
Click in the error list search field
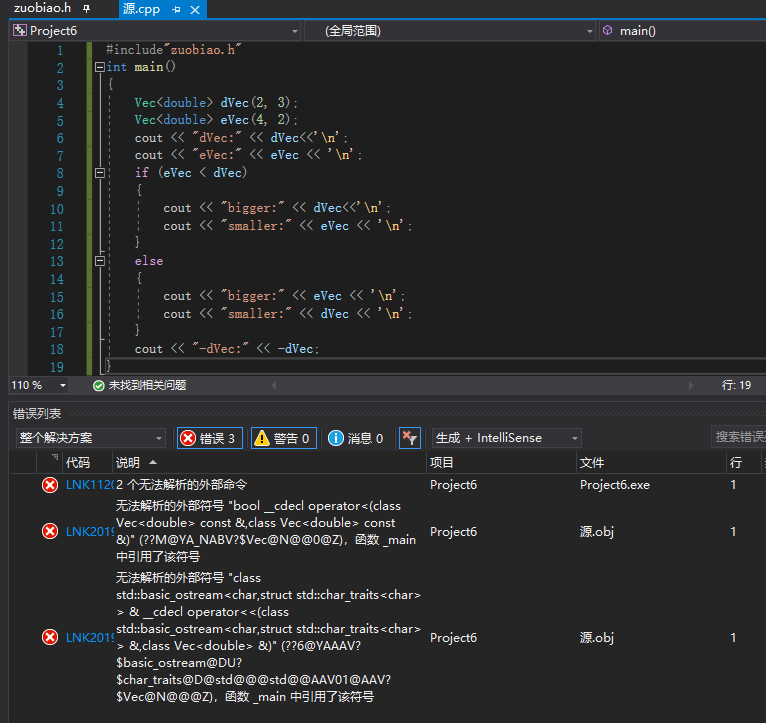(x=739, y=438)
